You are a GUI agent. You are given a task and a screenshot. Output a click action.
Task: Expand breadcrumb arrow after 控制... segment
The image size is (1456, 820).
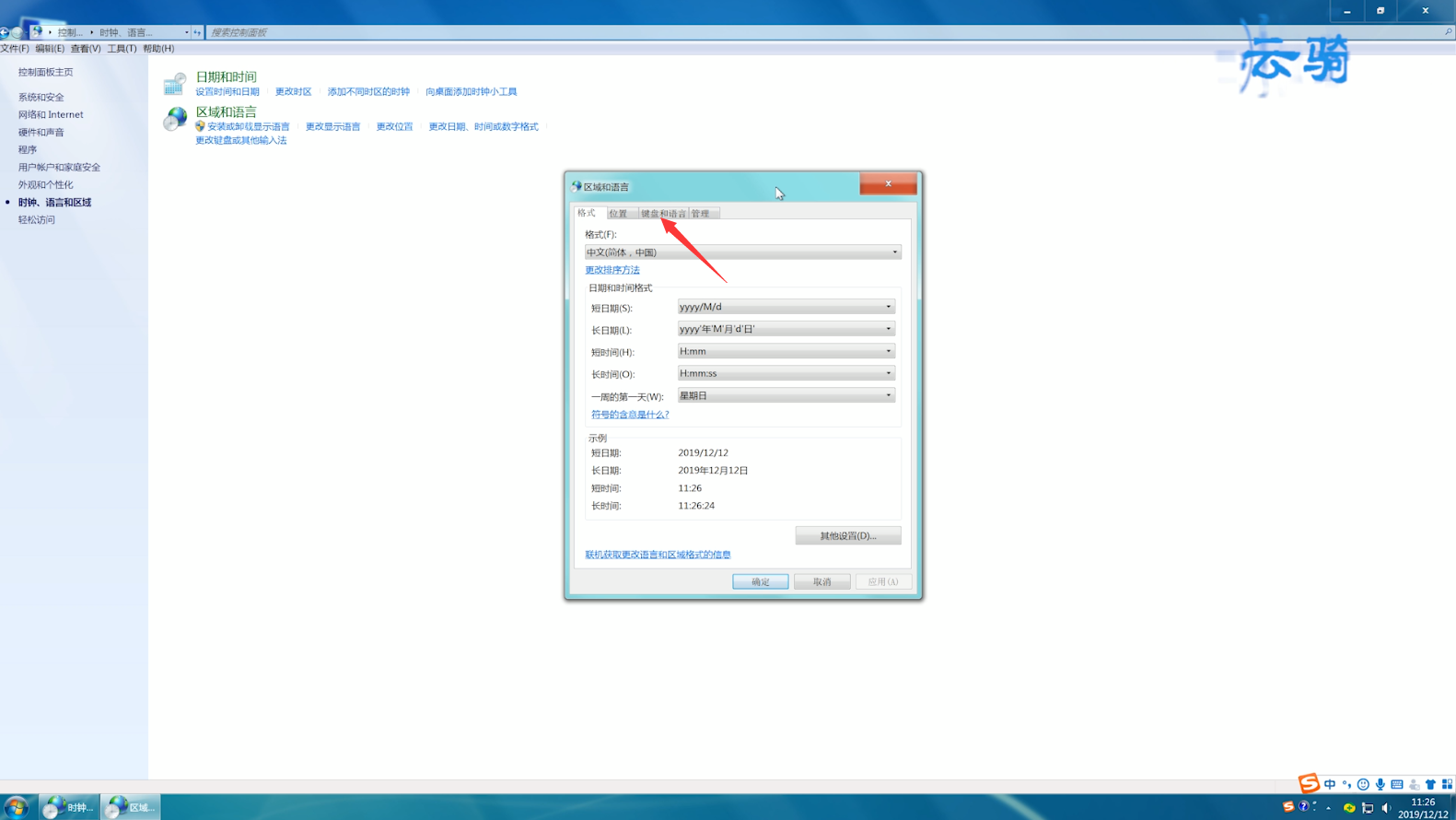point(91,32)
